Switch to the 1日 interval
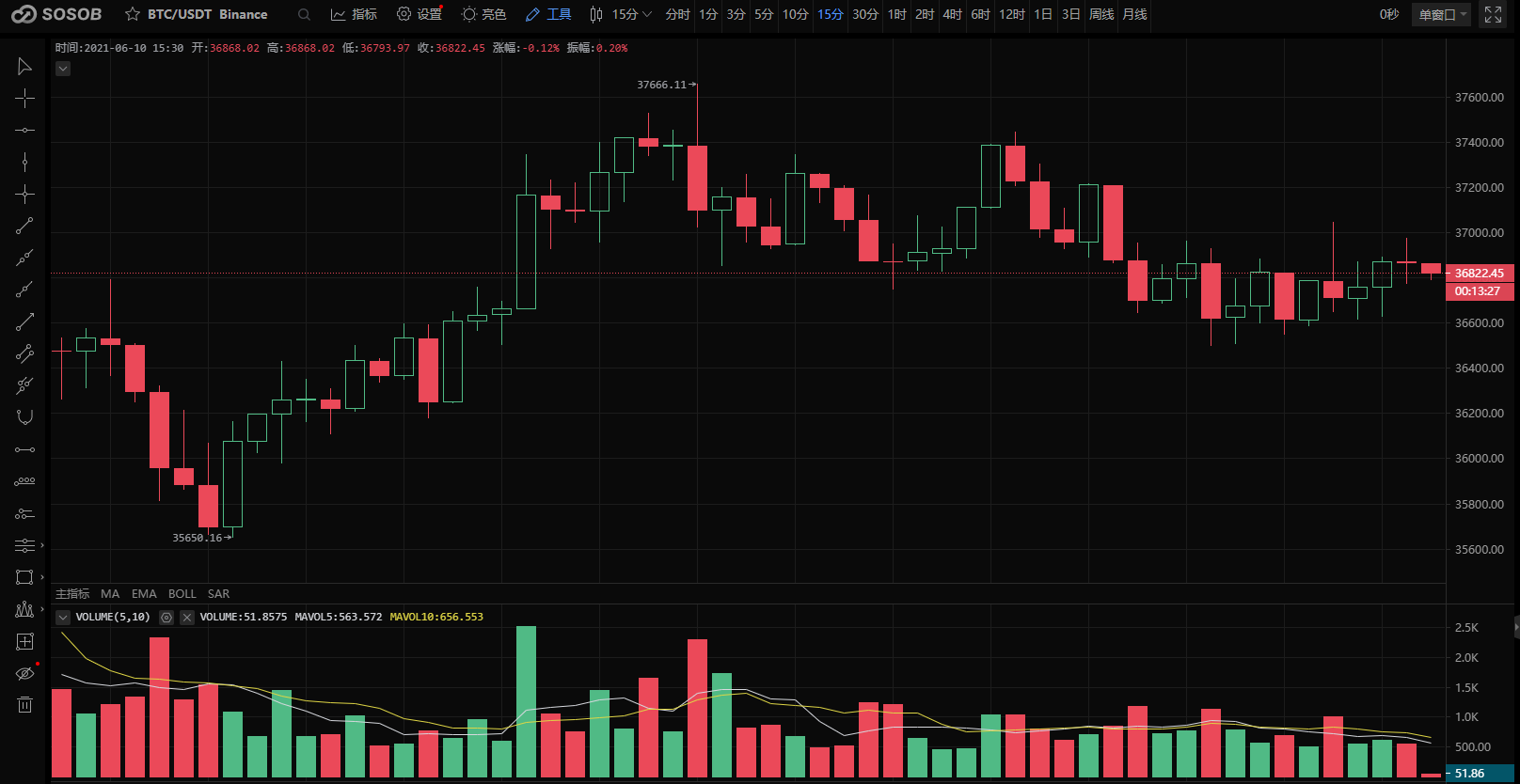 1043,14
